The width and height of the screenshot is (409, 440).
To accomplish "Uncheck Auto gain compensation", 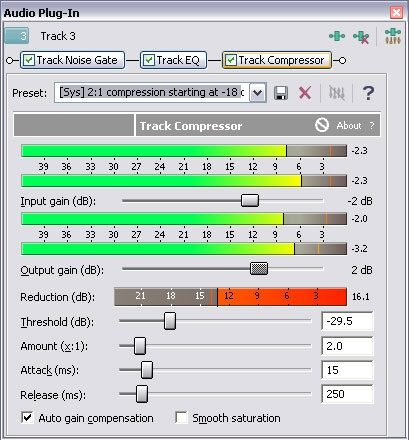I will click(x=27, y=417).
